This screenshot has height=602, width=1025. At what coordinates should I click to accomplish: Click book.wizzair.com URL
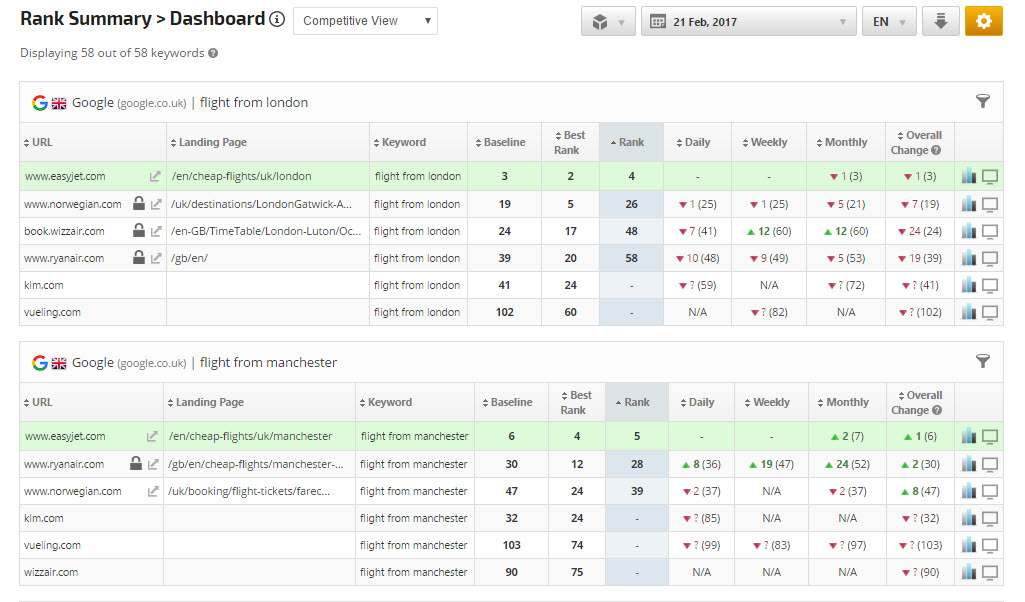(x=64, y=231)
